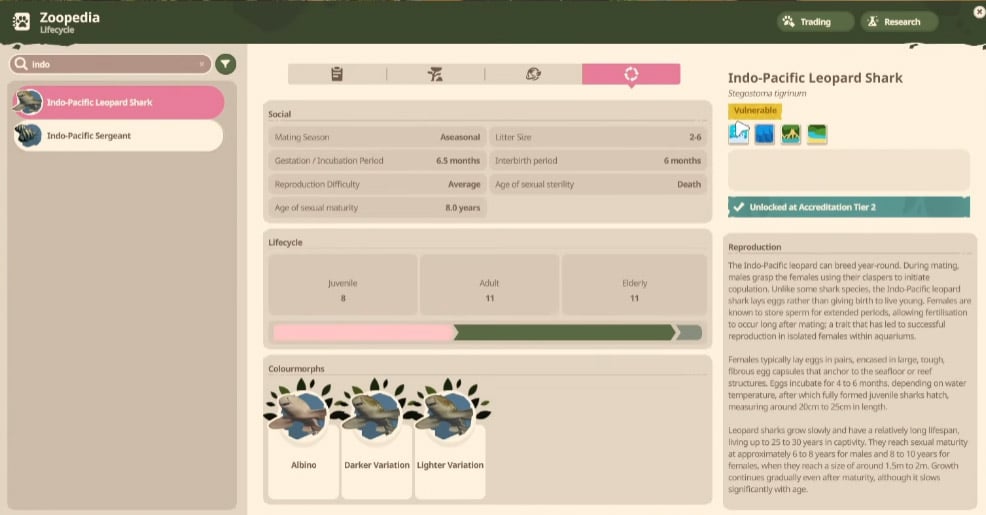Screen dimensions: 986x515
Task: Click the Interbirth period 6 months row
Action: click(597, 160)
